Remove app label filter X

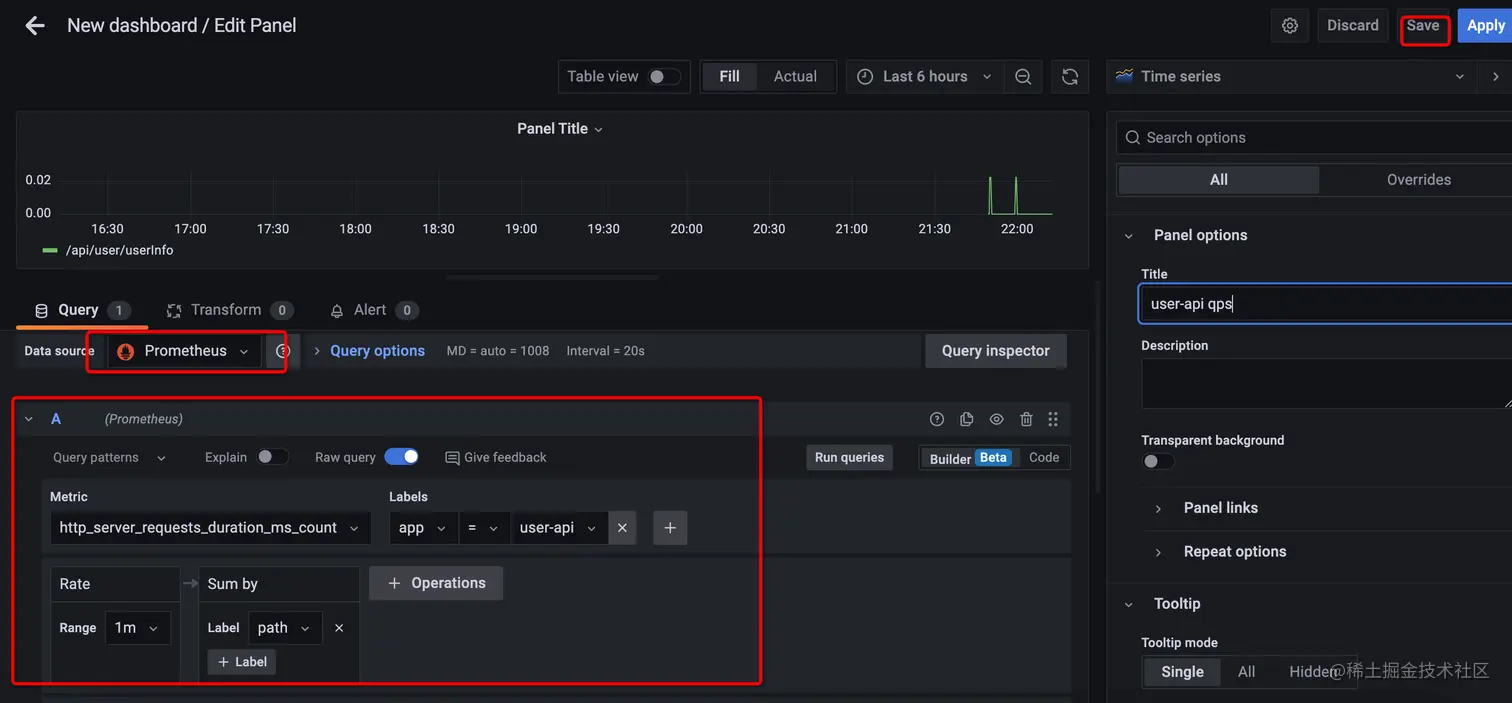622,528
